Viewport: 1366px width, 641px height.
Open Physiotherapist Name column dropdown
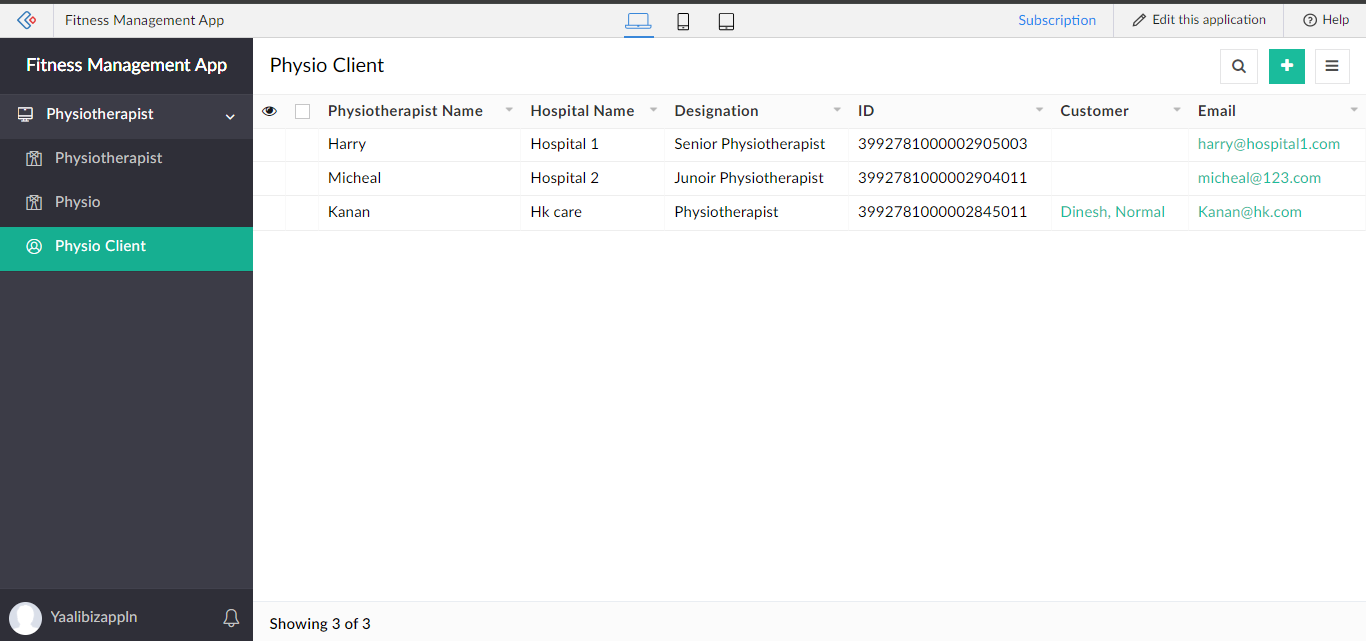(509, 110)
